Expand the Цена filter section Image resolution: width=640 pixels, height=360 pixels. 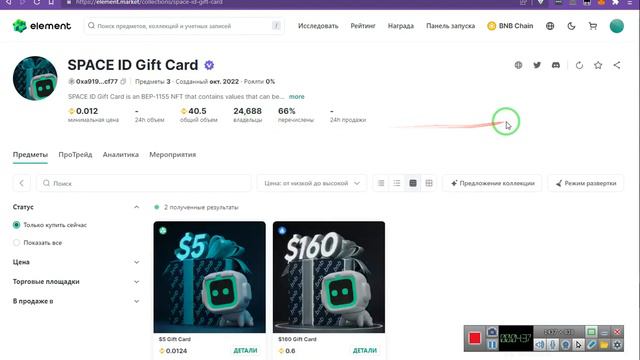[136, 262]
